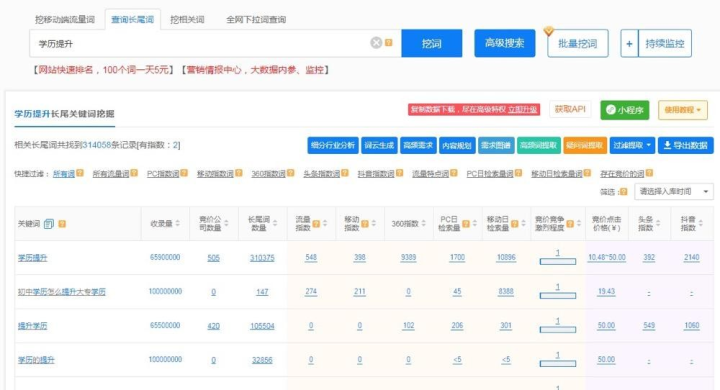
Task: Click the plus icon before 持续监控
Action: 629,44
